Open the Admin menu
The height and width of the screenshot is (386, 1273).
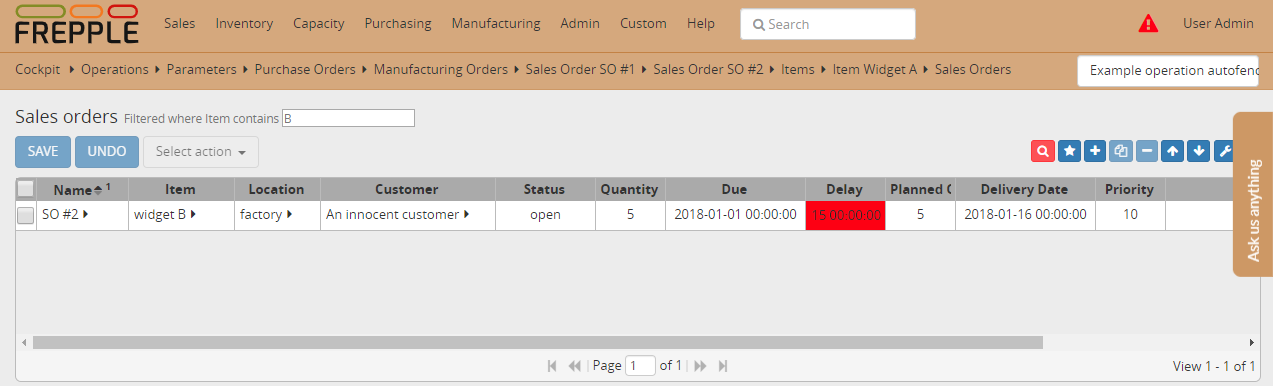click(x=580, y=23)
